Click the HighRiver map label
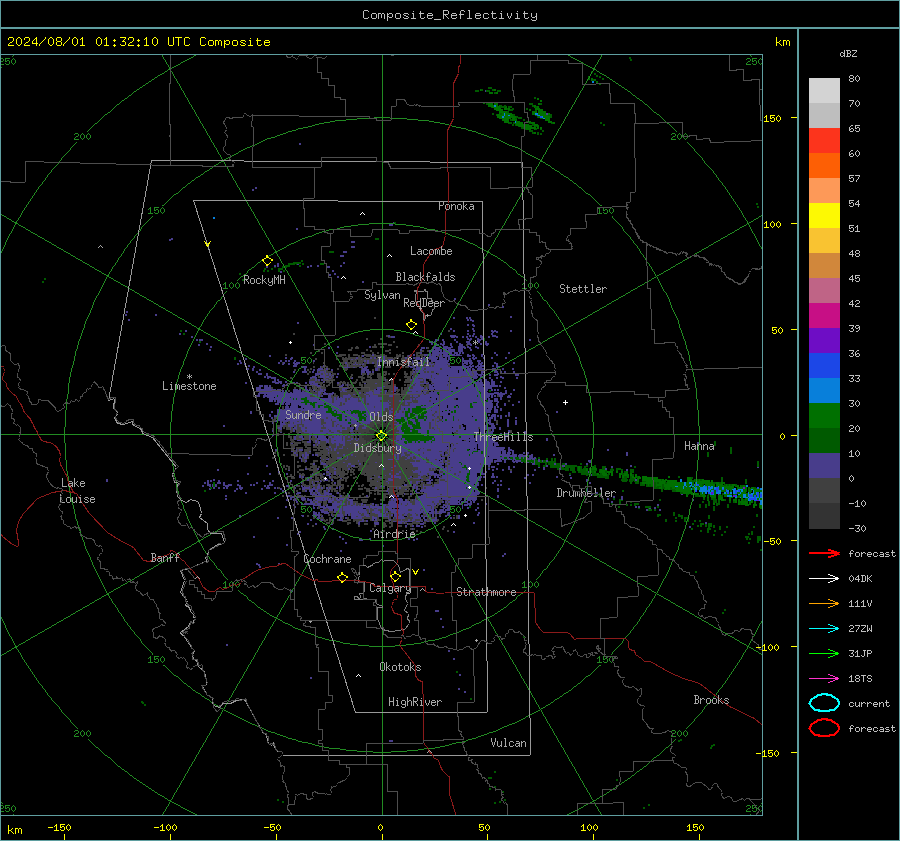 click(x=415, y=702)
